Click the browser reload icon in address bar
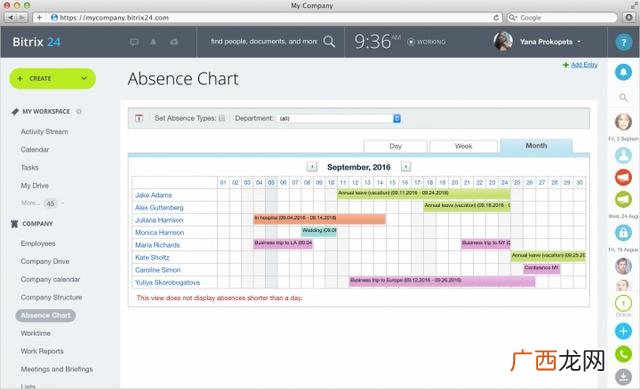The image size is (640, 389). pyautogui.click(x=496, y=18)
